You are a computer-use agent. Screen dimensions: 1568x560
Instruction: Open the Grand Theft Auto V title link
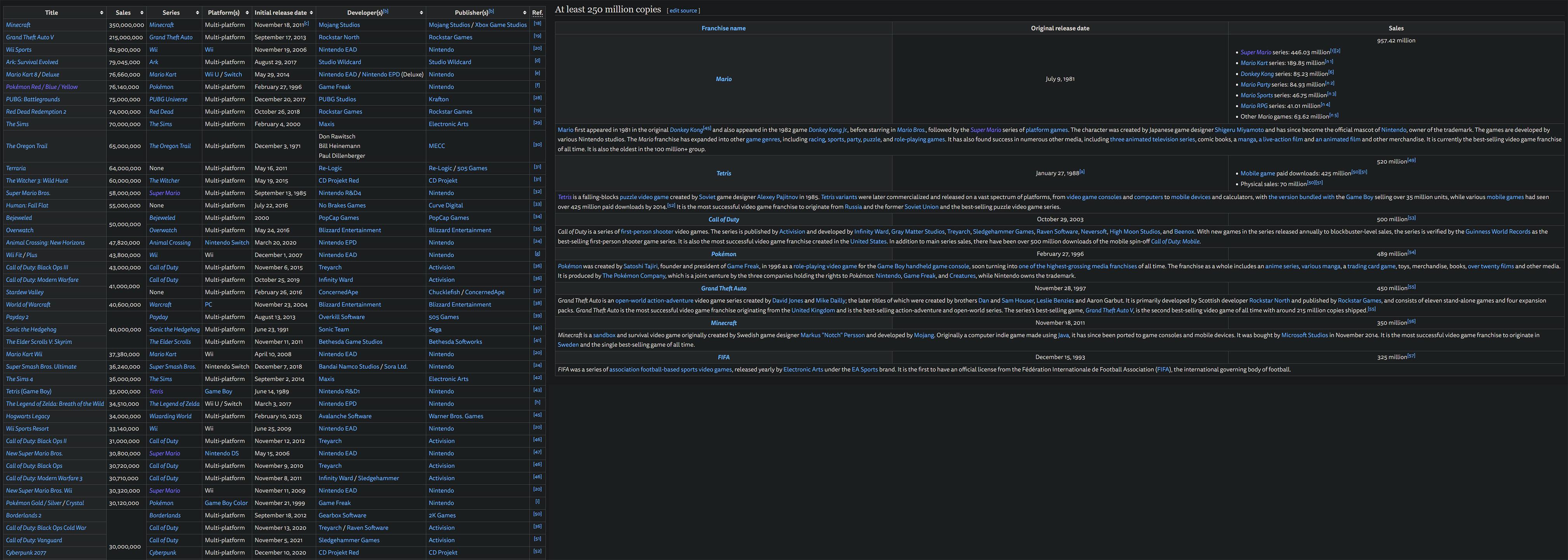point(30,37)
